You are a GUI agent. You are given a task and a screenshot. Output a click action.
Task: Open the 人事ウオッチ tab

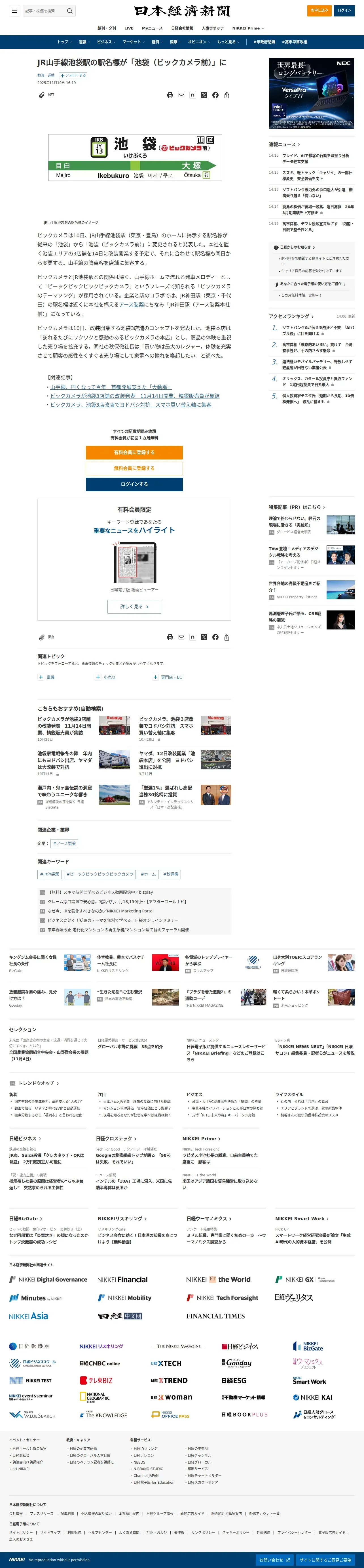coord(213,28)
